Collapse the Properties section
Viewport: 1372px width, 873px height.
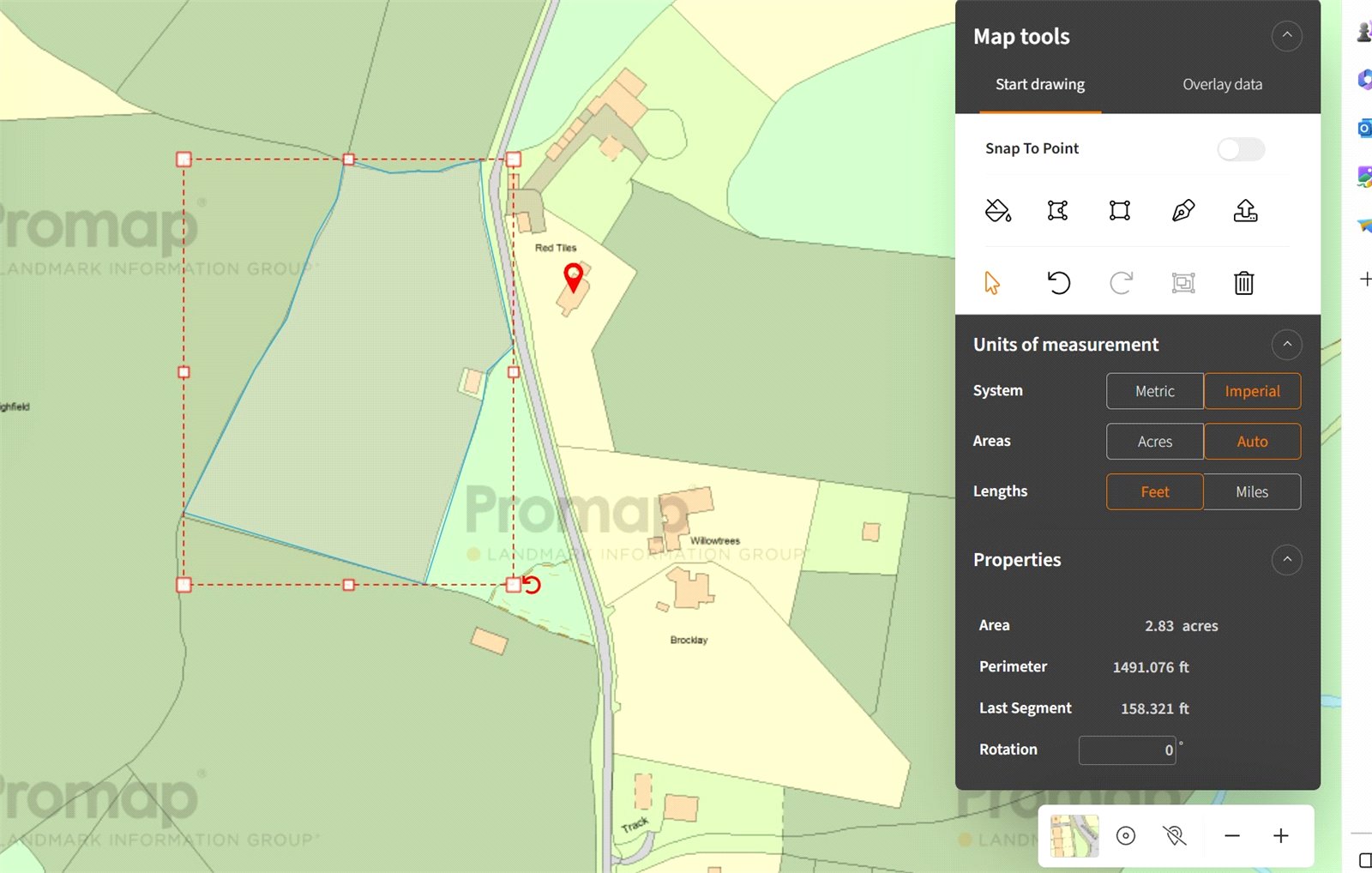[1286, 560]
